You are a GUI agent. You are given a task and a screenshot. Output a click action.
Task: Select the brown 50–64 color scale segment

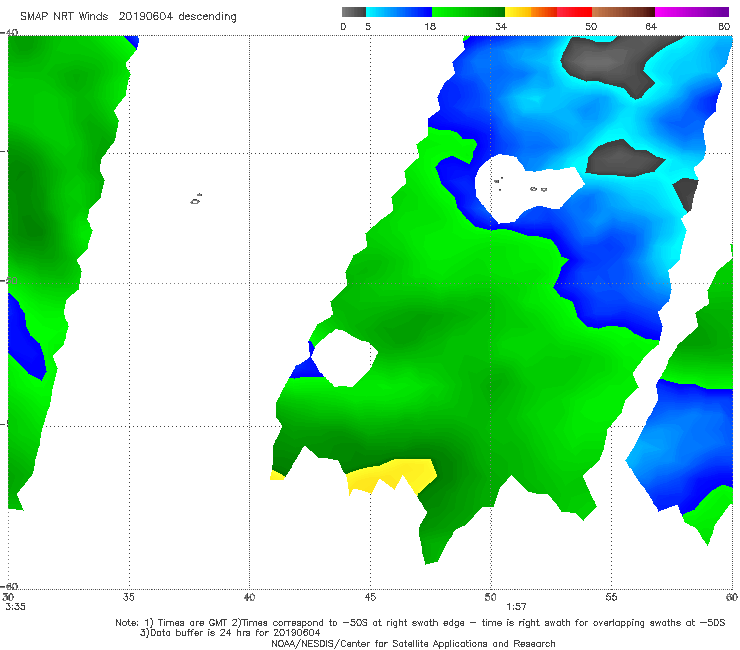point(623,12)
